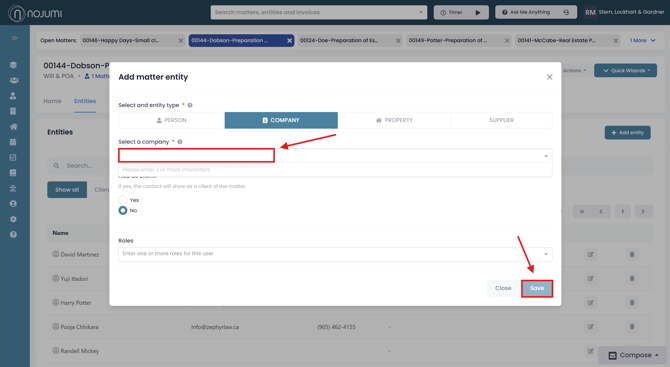This screenshot has width=670, height=367.
Task: Open the Roles dropdown
Action: click(x=335, y=254)
